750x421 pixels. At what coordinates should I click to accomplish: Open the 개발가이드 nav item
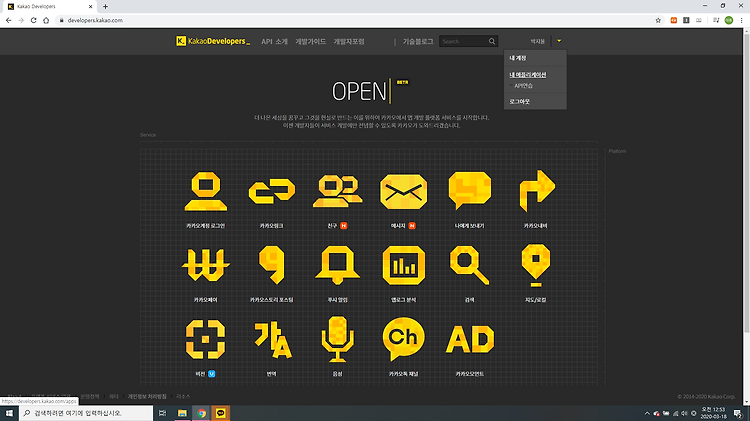(x=310, y=42)
